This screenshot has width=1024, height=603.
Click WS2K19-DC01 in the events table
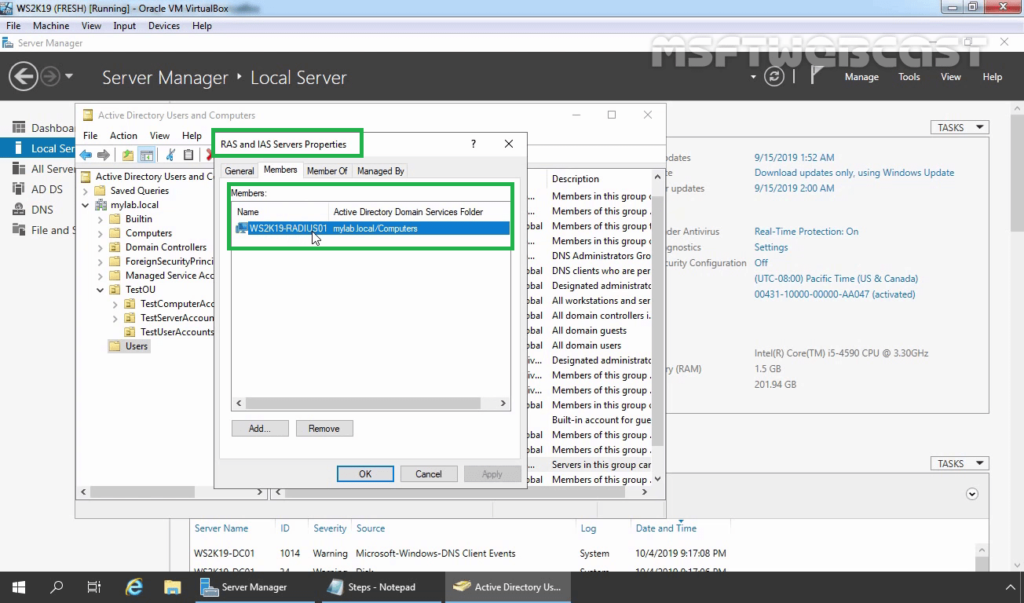click(x=224, y=553)
